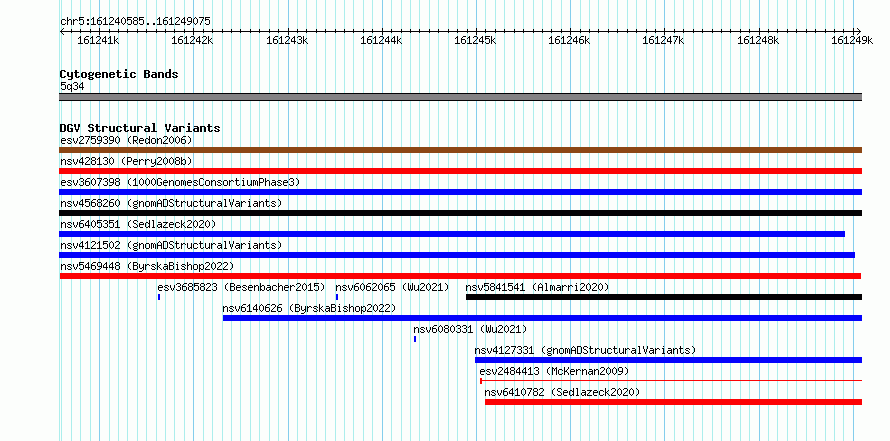
Task: Click ruler position 161242k
Action: point(192,40)
